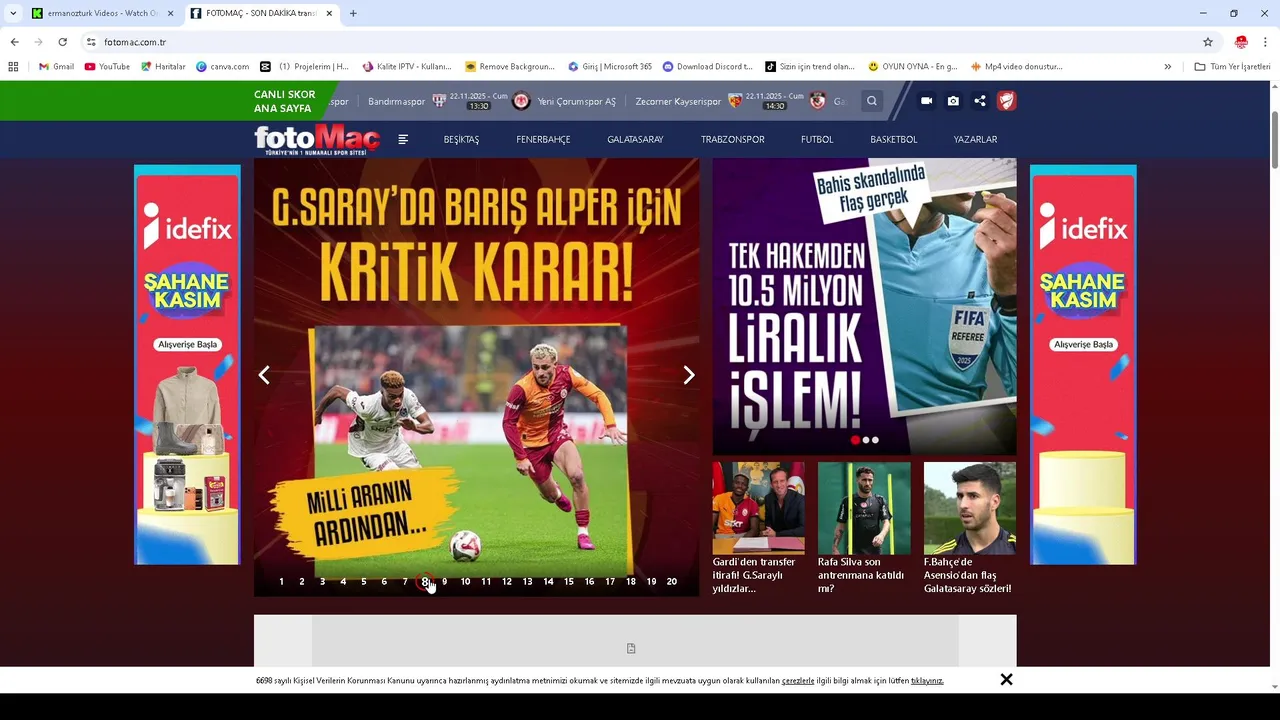Open the Giriş Microsoft 365 bookmark
This screenshot has height=720, width=1280.
[610, 67]
